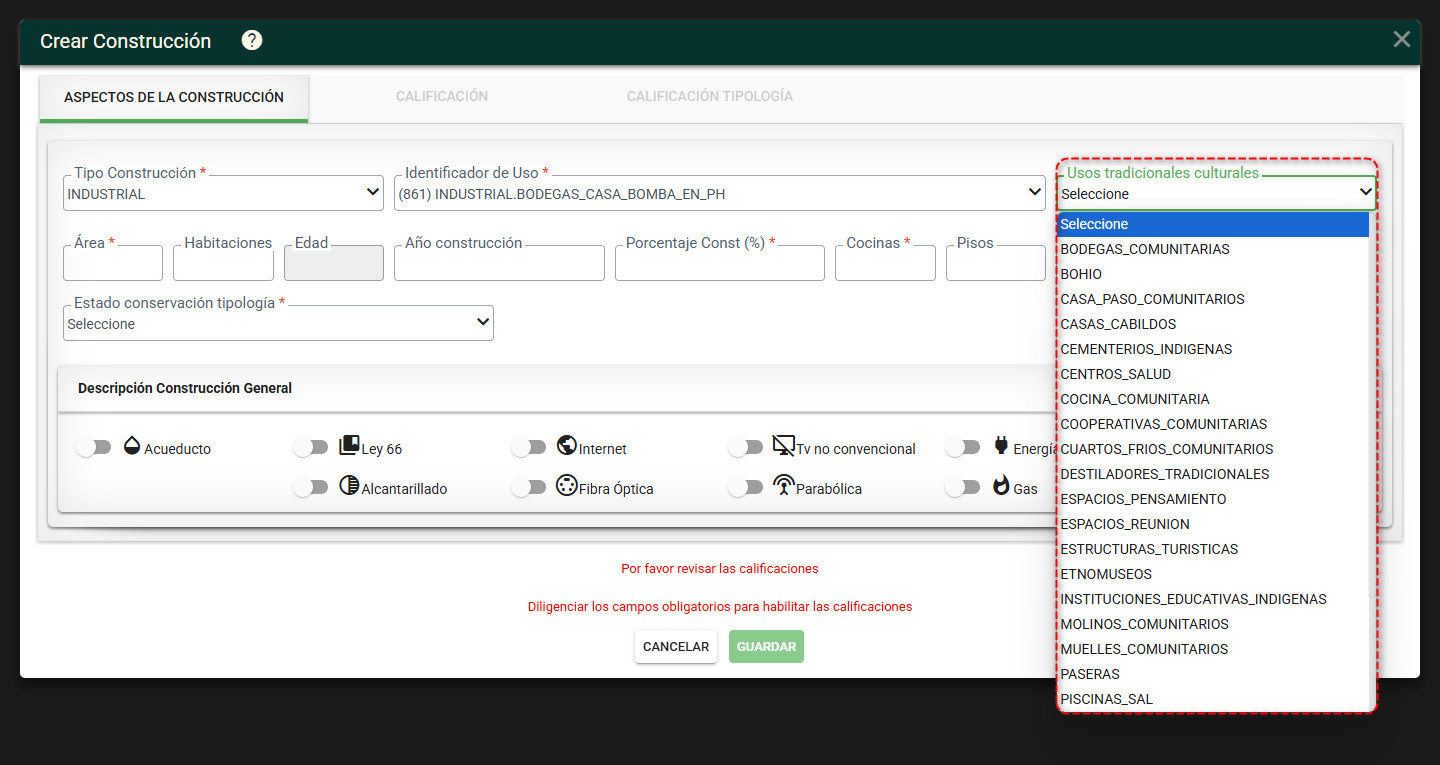
Task: Pick COOPERATIVAS_COMUNITARIAS option
Action: 1213,424
